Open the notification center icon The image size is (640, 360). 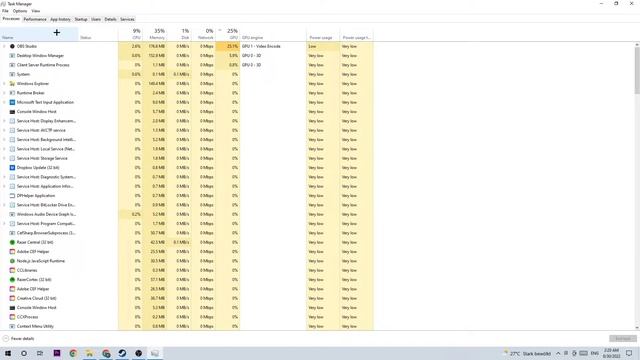[x=629, y=353]
